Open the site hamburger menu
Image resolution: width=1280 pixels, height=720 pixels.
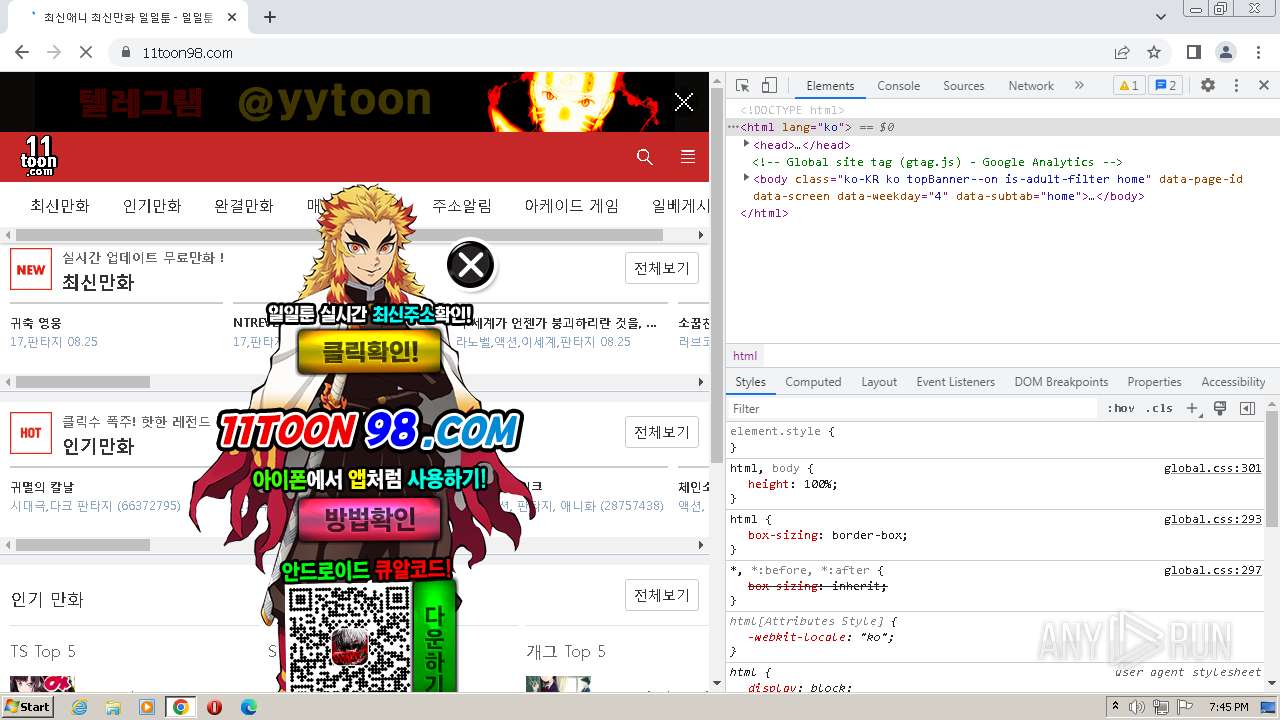(688, 157)
